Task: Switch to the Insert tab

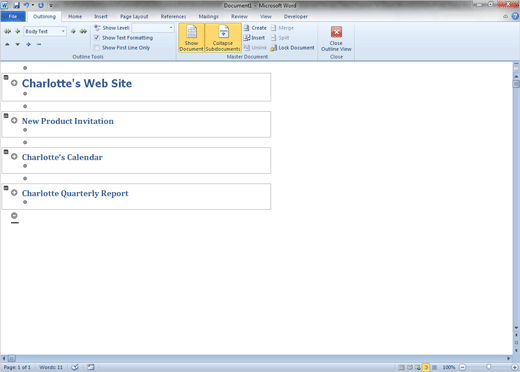Action: coord(101,16)
